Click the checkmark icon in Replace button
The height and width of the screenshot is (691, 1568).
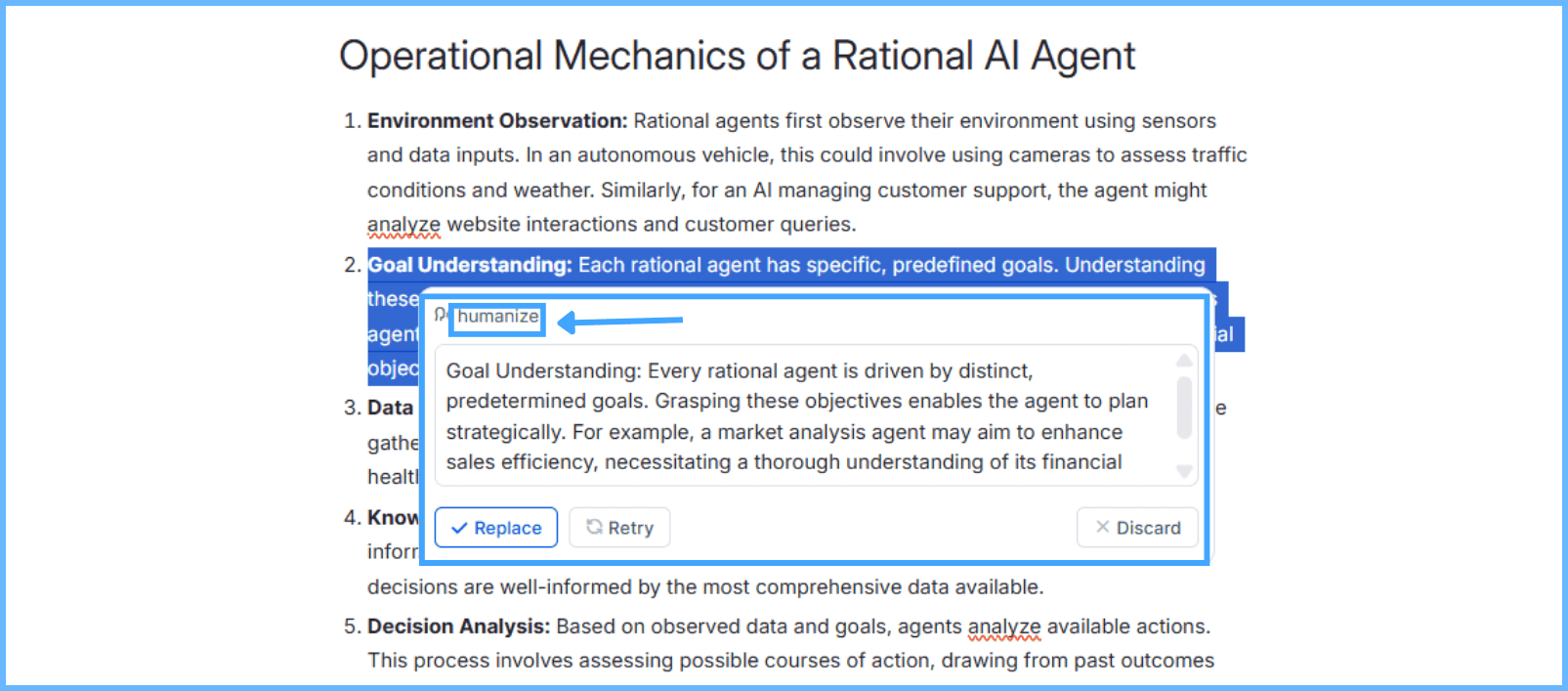459,528
